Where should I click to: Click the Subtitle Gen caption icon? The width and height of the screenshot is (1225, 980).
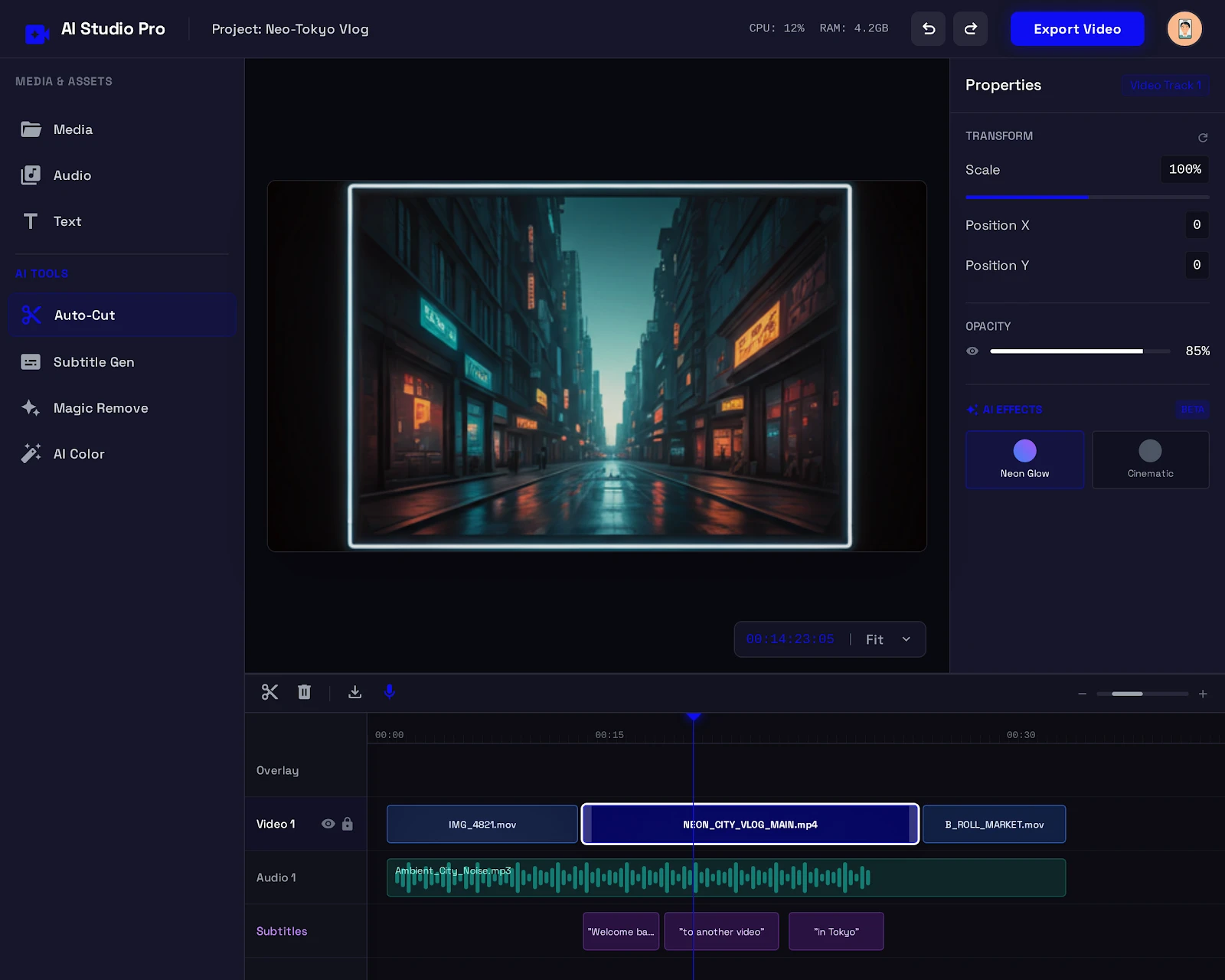31,362
